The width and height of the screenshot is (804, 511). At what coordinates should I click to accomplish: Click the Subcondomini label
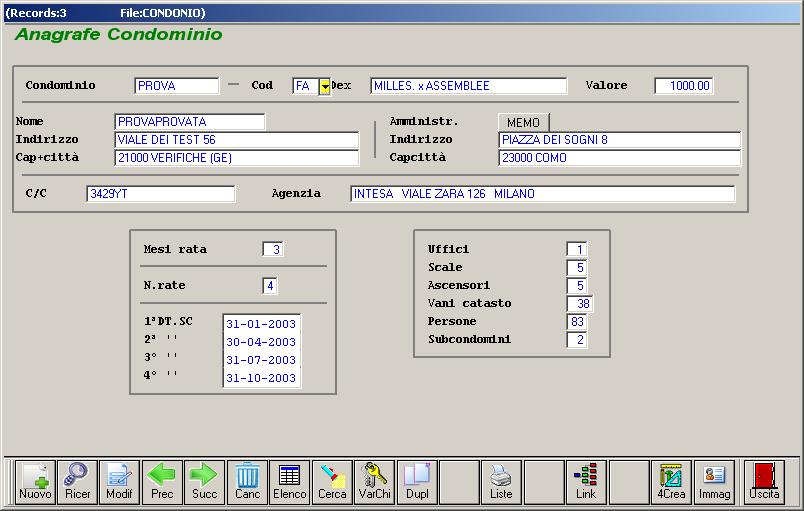coord(469,339)
